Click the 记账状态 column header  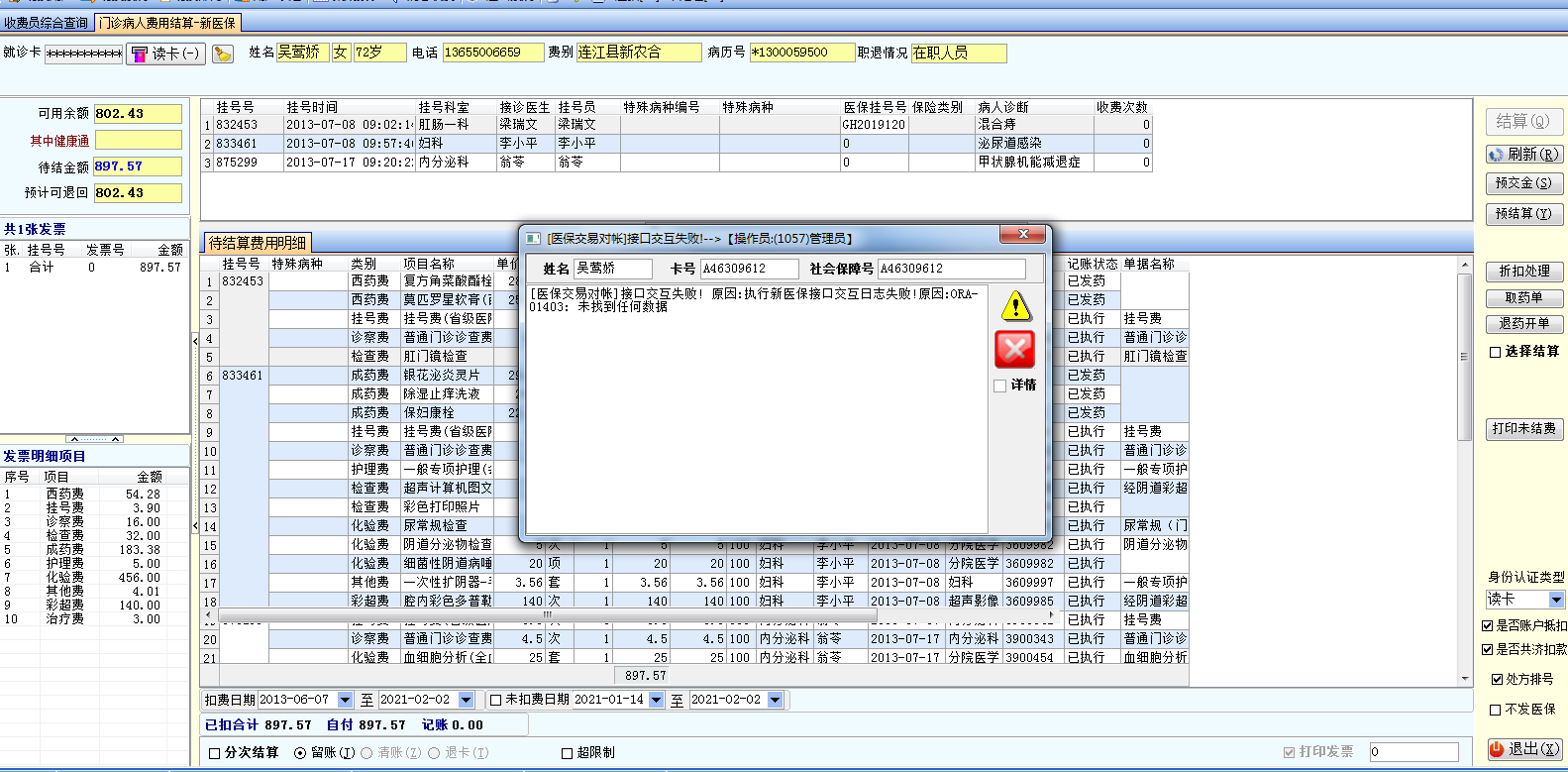(1093, 265)
